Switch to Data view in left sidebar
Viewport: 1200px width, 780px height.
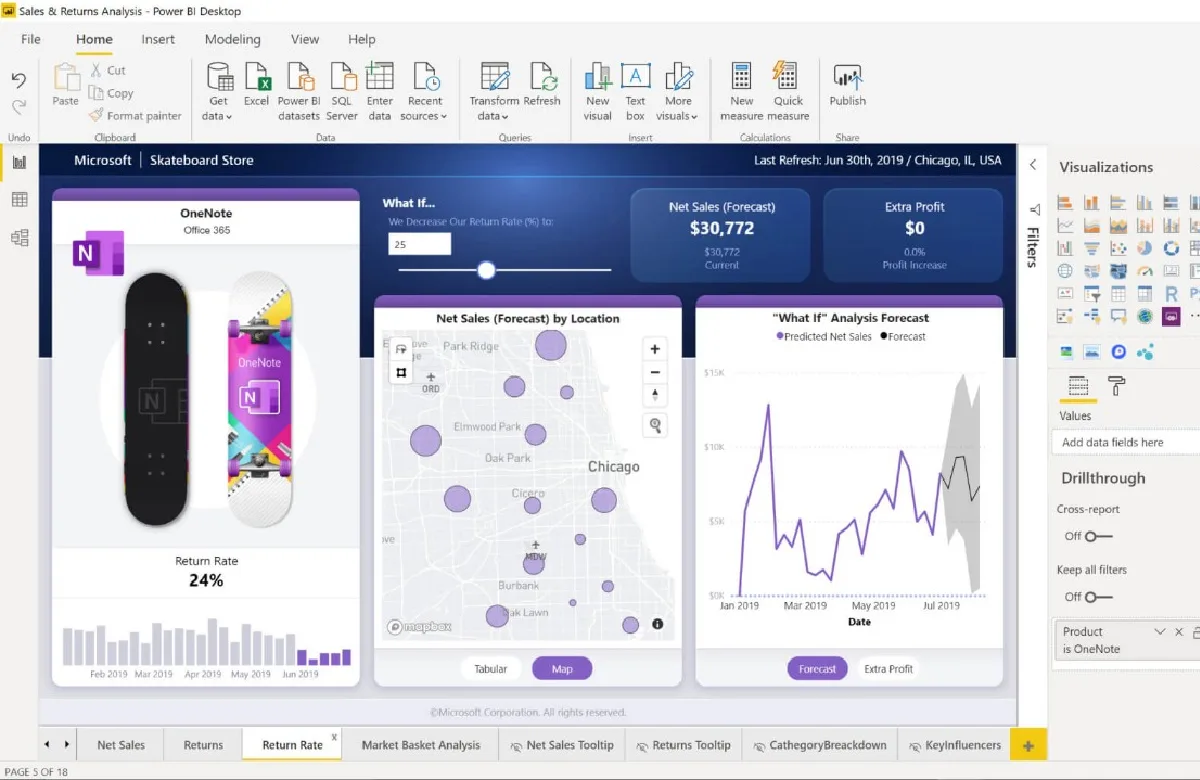(19, 200)
